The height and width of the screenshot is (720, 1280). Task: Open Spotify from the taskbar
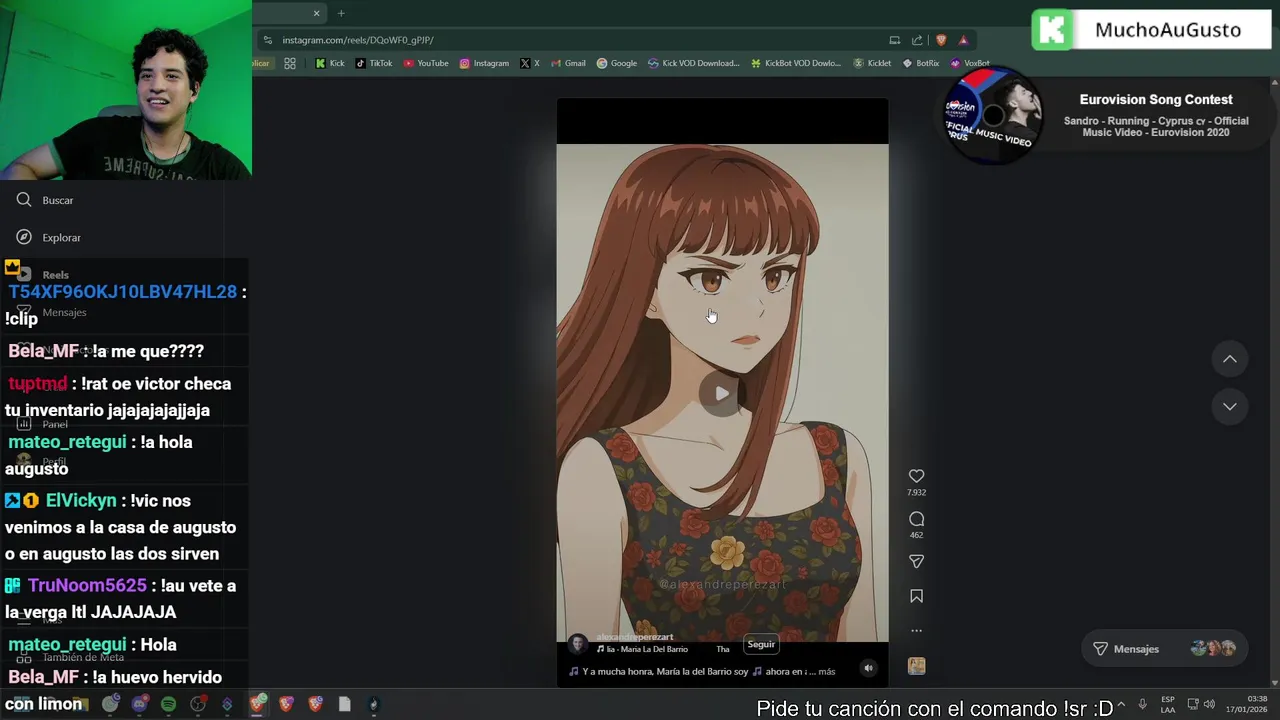[168, 704]
